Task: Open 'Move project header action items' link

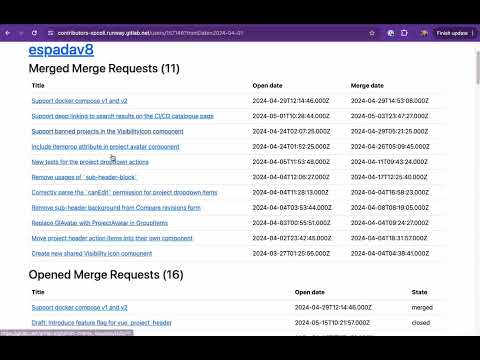Action: coord(112,238)
